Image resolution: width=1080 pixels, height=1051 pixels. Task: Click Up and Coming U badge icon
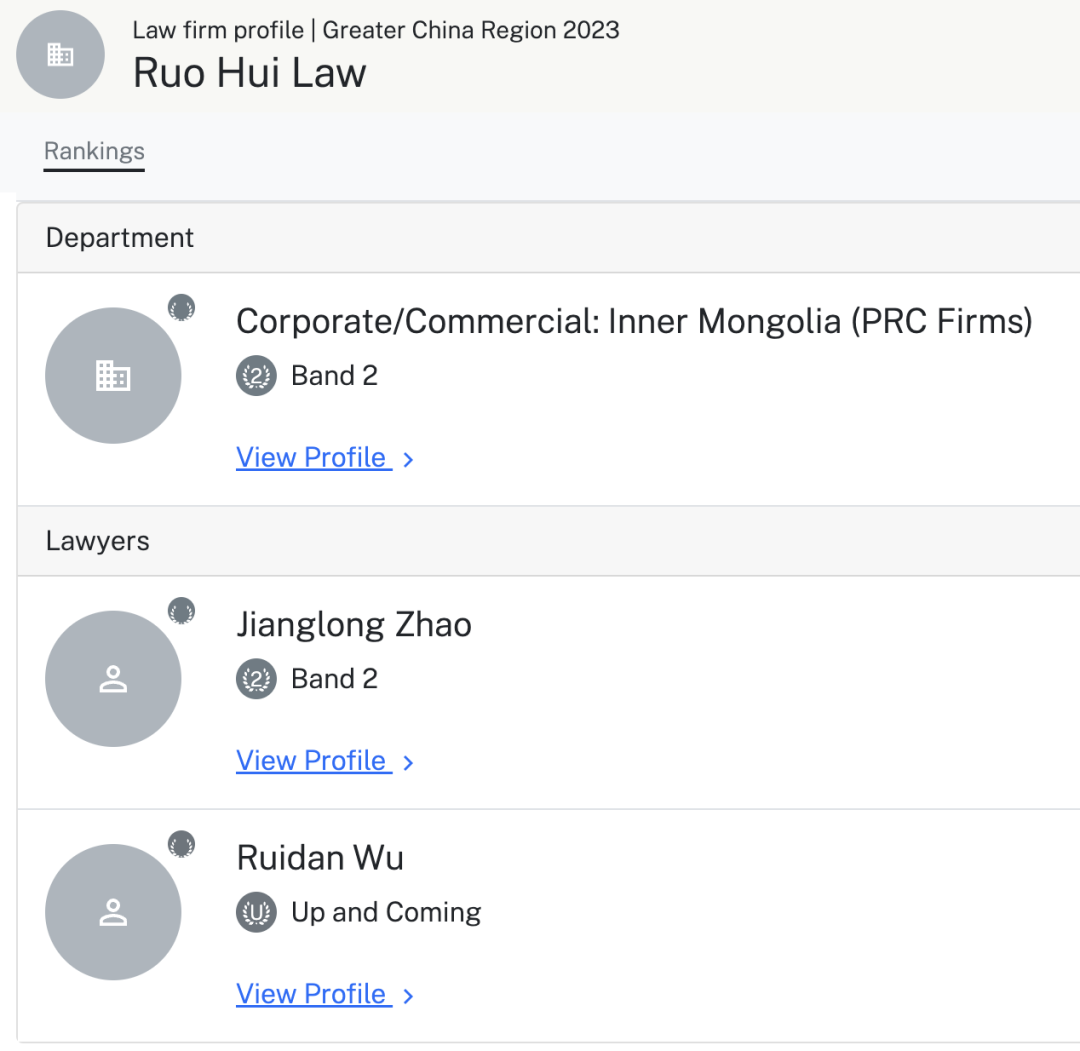point(256,913)
